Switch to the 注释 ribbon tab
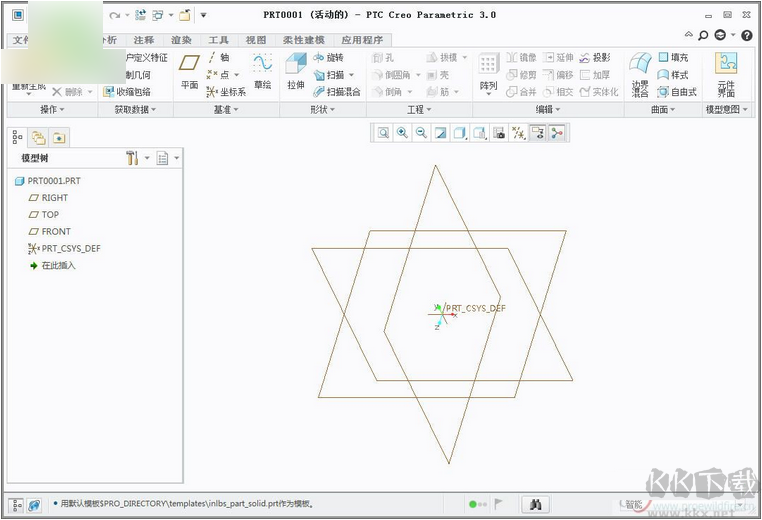This screenshot has width=762, height=520. point(144,40)
